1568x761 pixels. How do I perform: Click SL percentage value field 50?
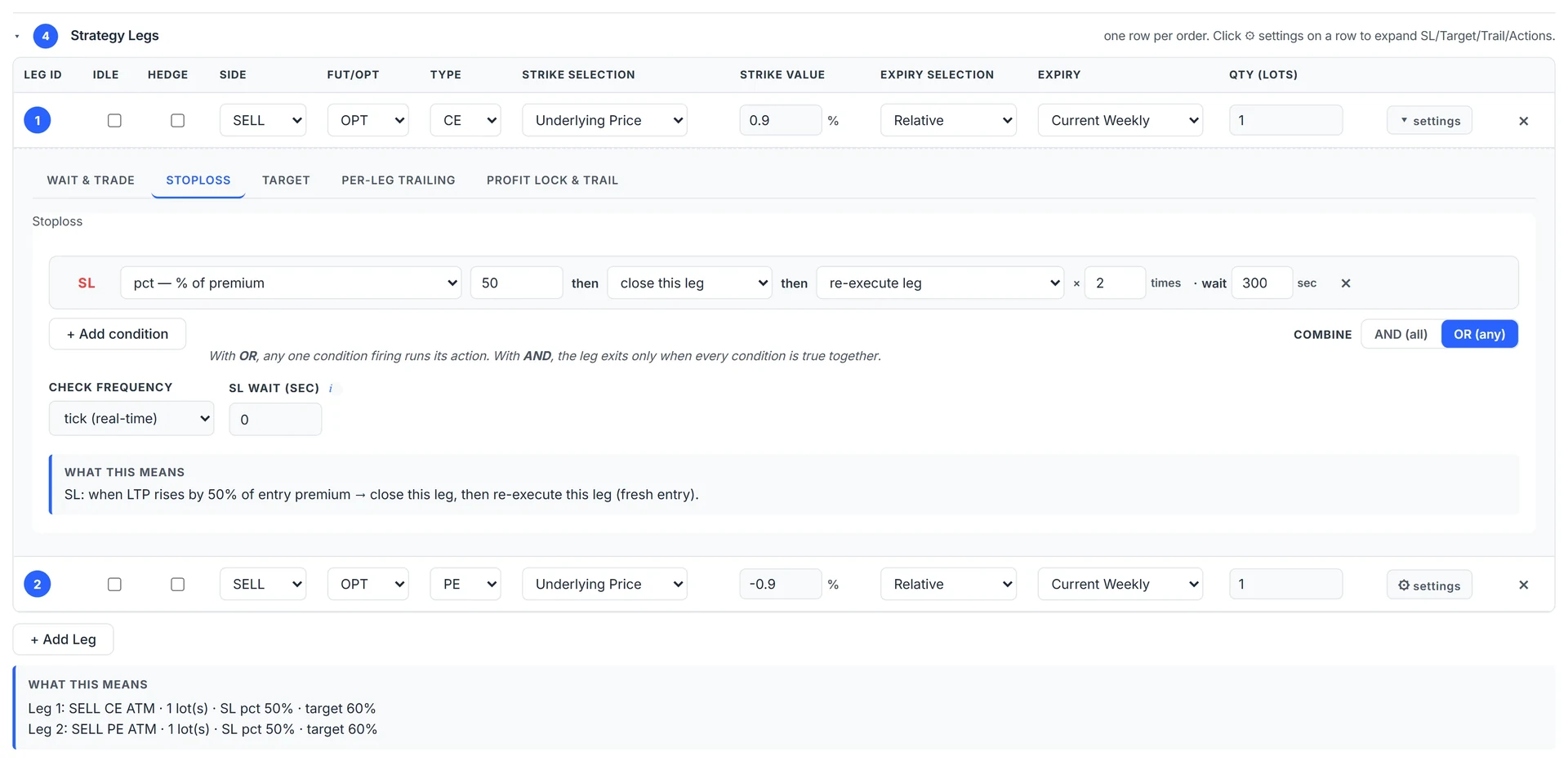(516, 283)
